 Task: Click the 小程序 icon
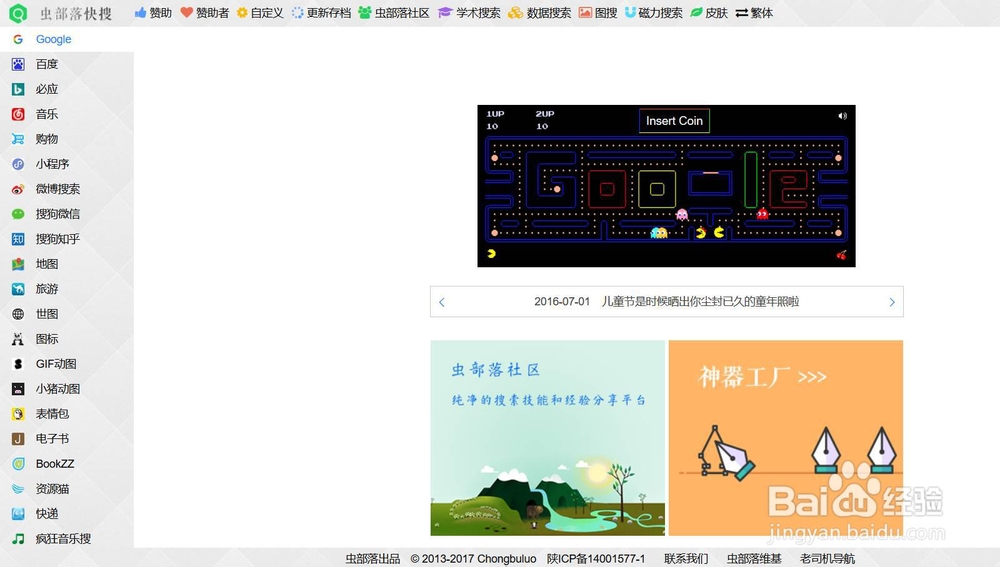point(18,164)
